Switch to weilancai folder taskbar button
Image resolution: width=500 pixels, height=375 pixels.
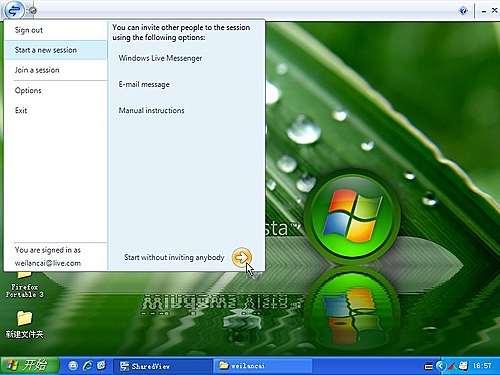pyautogui.click(x=263, y=366)
